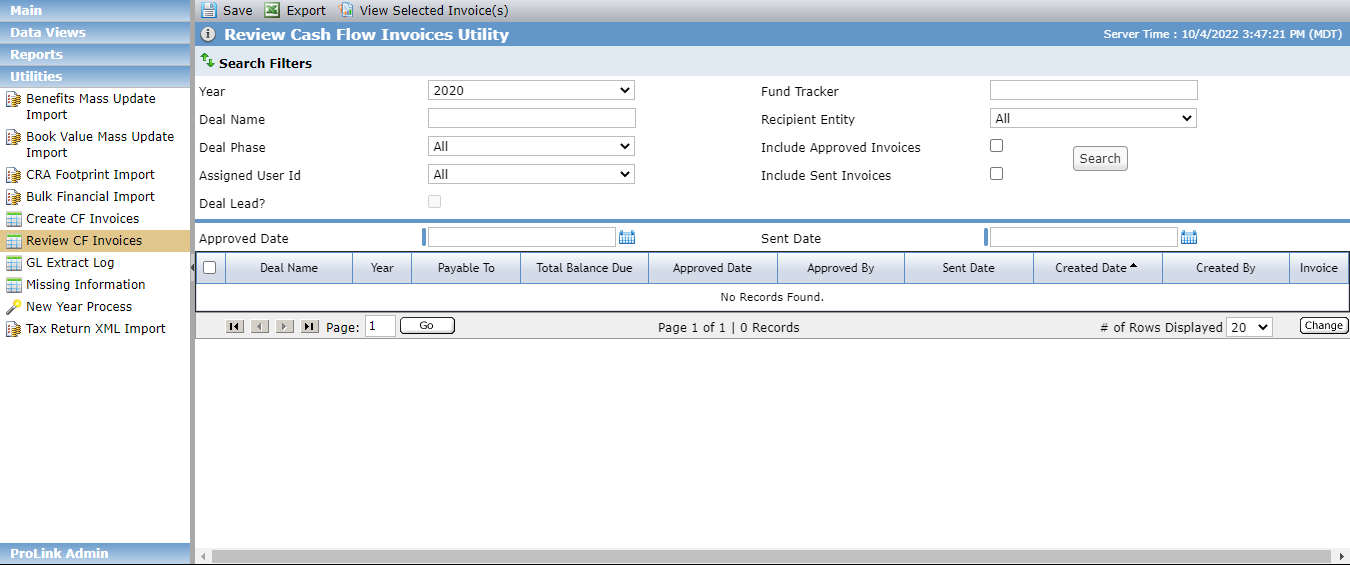Click the Go page button
The height and width of the screenshot is (565, 1350).
(427, 326)
